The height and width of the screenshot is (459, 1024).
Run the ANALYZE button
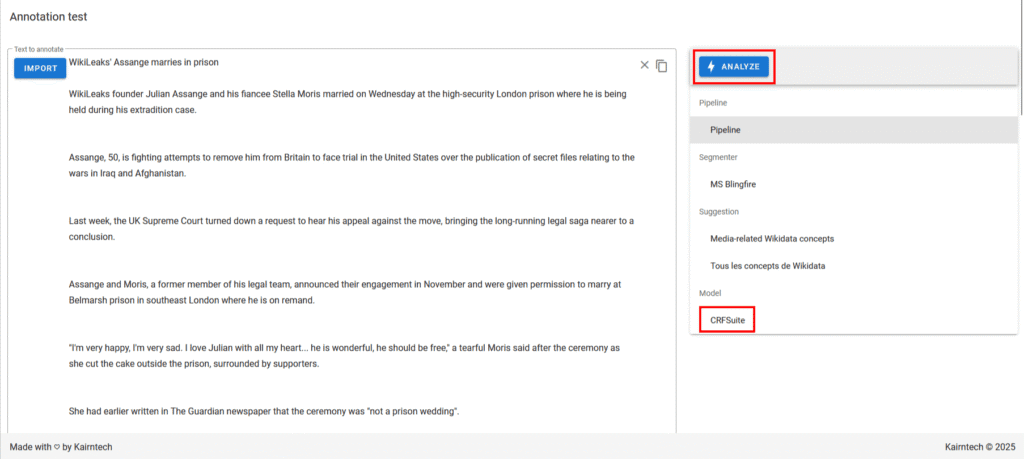click(x=734, y=67)
